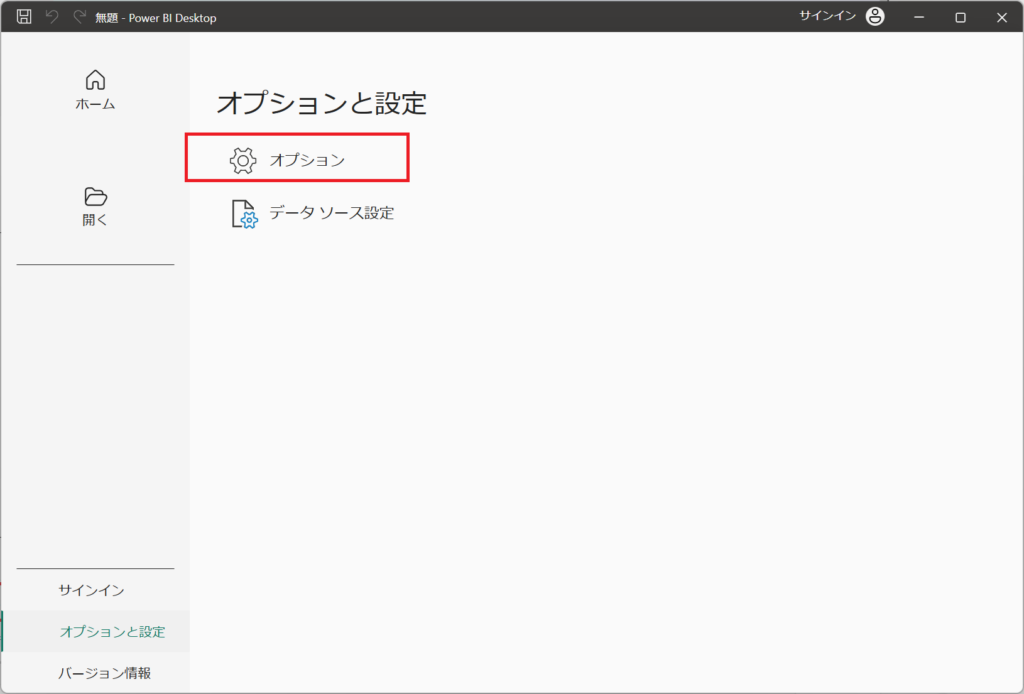The width and height of the screenshot is (1024, 694).
Task: Click the データ ソース設定 document-gear icon
Action: (244, 214)
